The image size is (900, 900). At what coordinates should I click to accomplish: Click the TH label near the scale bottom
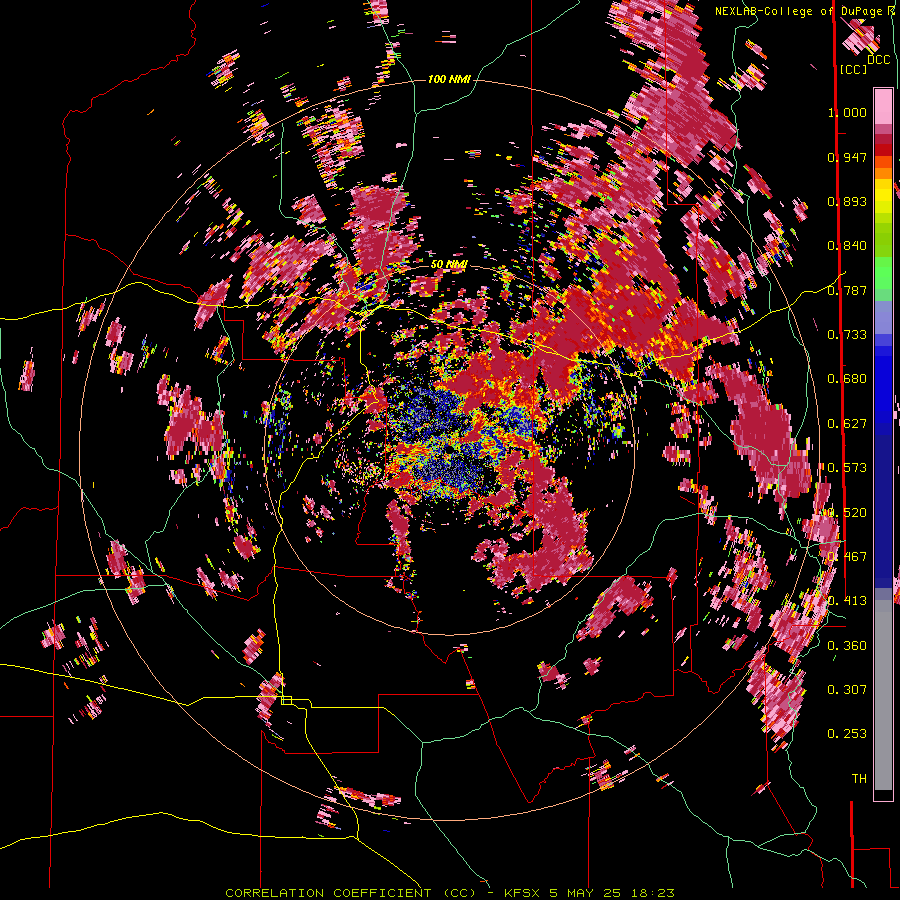point(859,779)
